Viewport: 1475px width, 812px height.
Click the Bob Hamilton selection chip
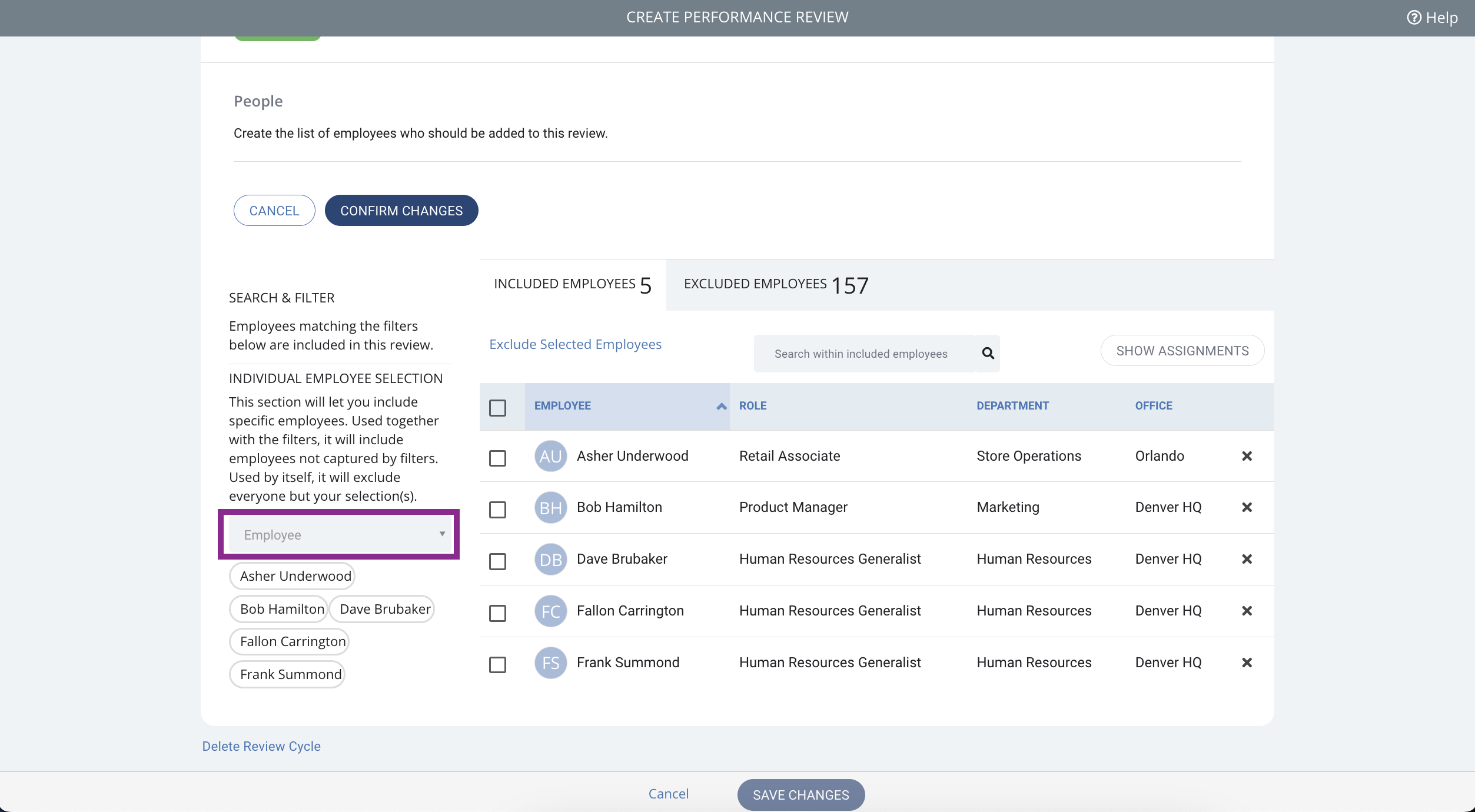pos(278,609)
